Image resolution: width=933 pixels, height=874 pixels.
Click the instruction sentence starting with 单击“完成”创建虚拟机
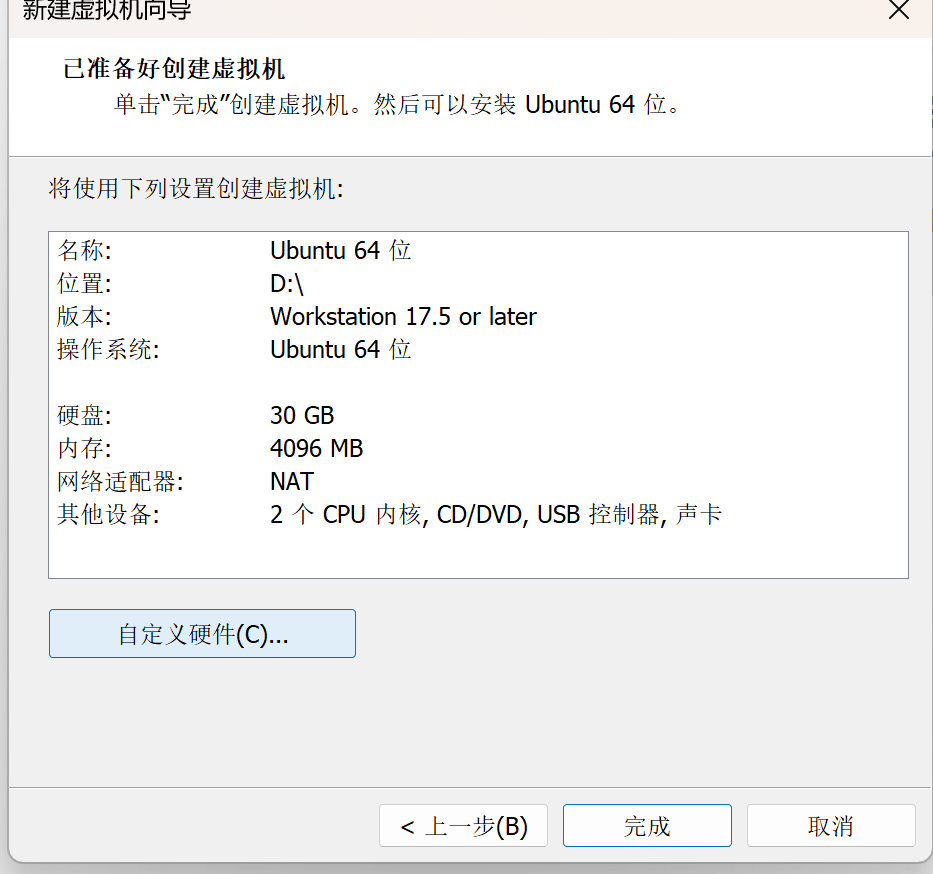[x=397, y=105]
